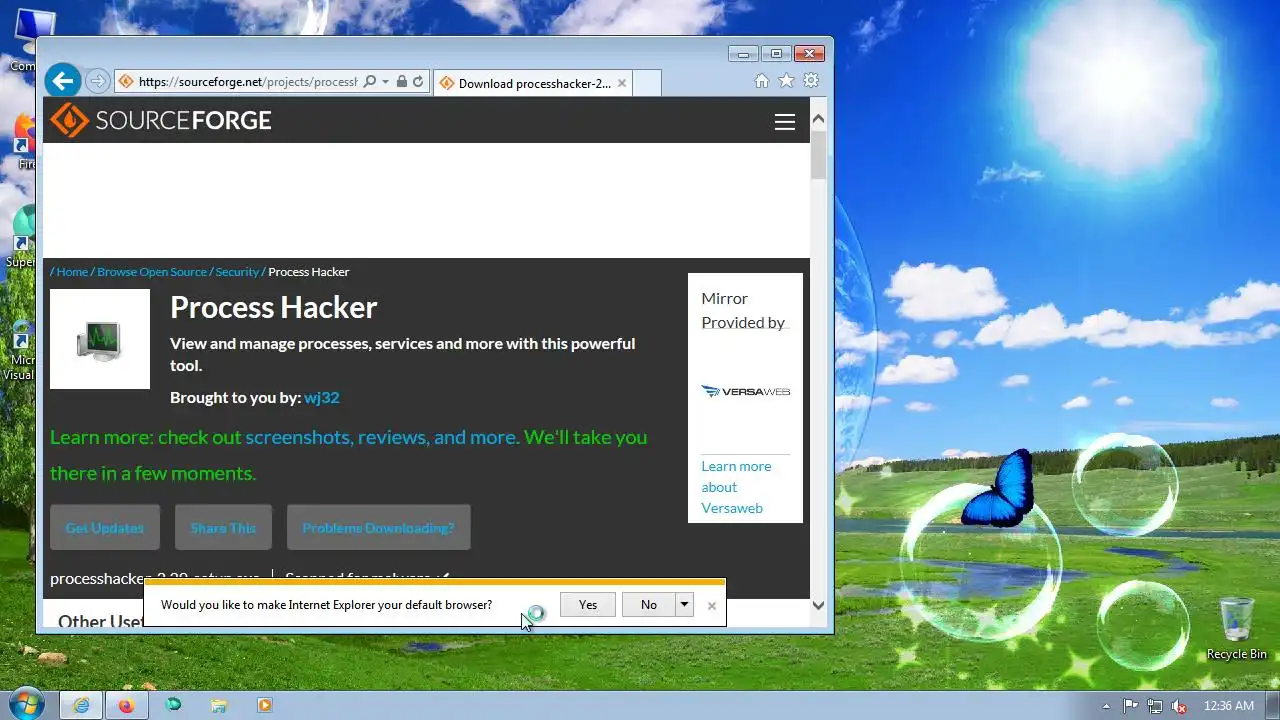1280x720 pixels.
Task: Click Yes to set default browser
Action: (588, 604)
